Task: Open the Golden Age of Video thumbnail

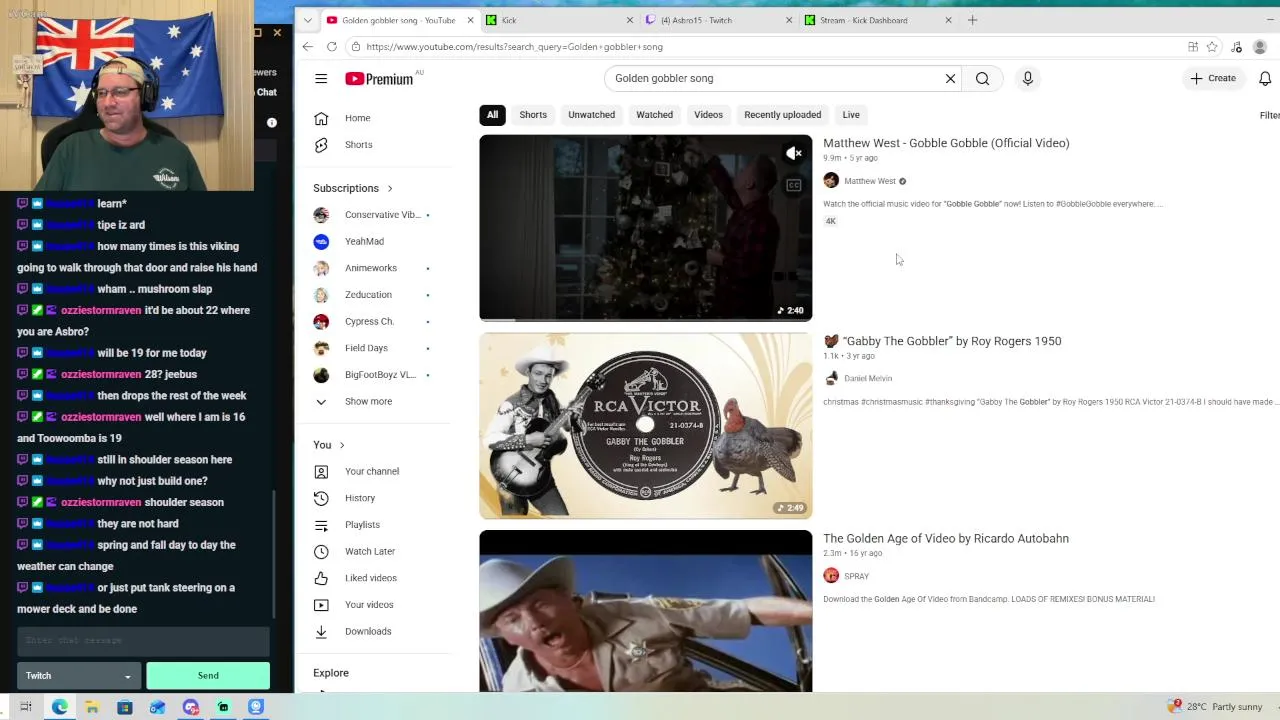Action: coord(646,611)
